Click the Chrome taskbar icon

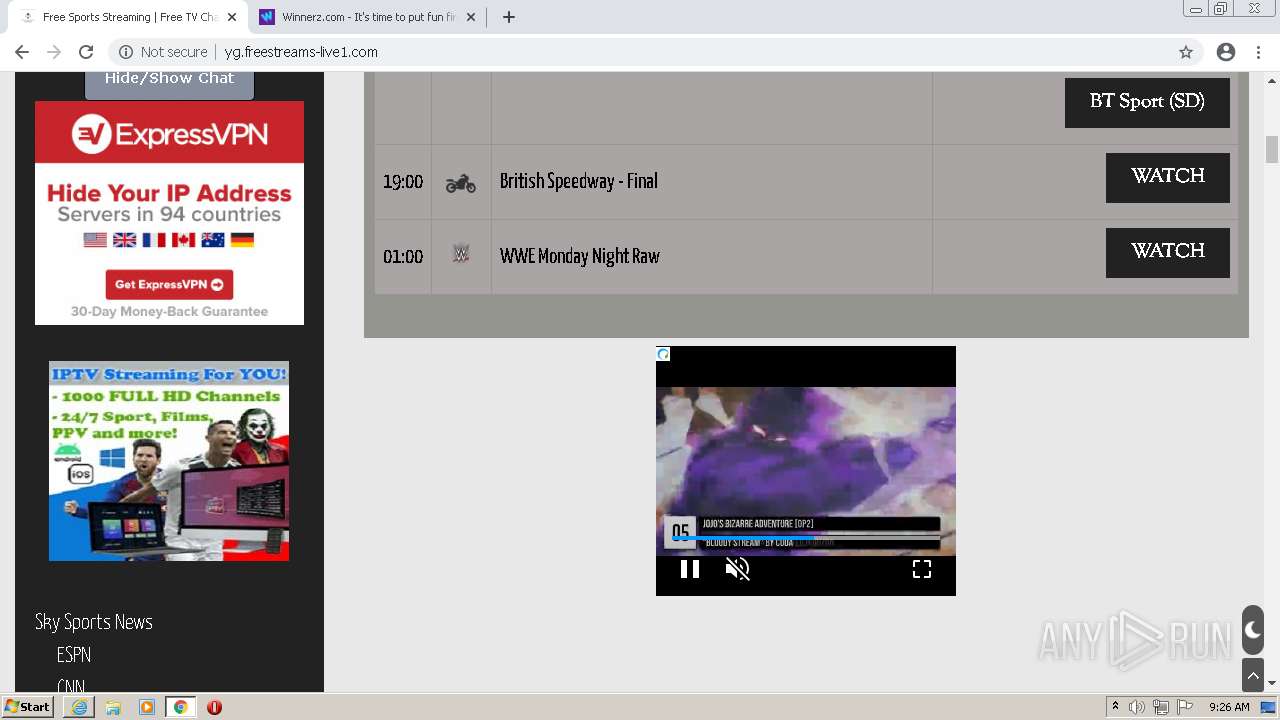pyautogui.click(x=181, y=707)
